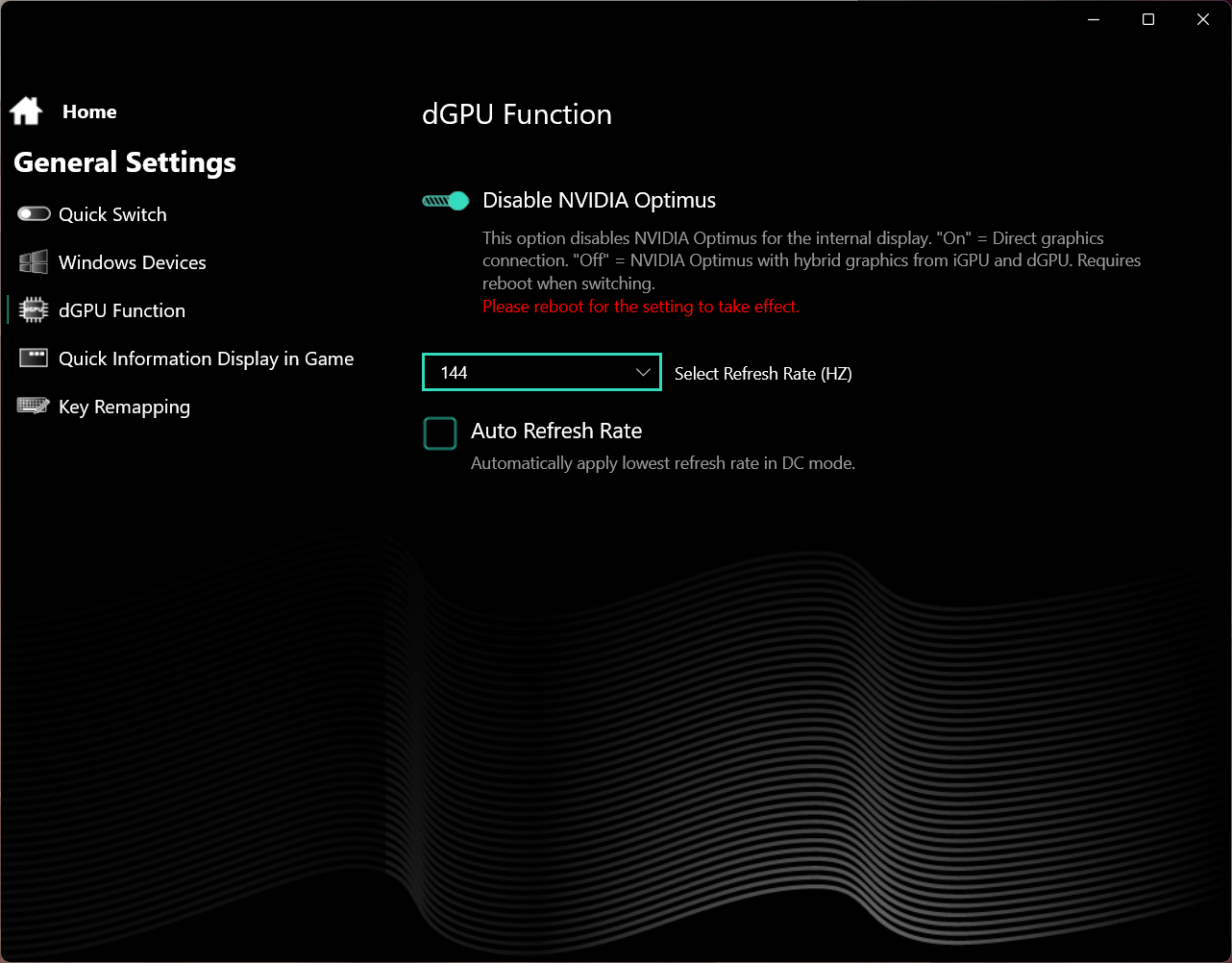1232x963 pixels.
Task: Click the dGPU Function chip icon
Action: [34, 310]
